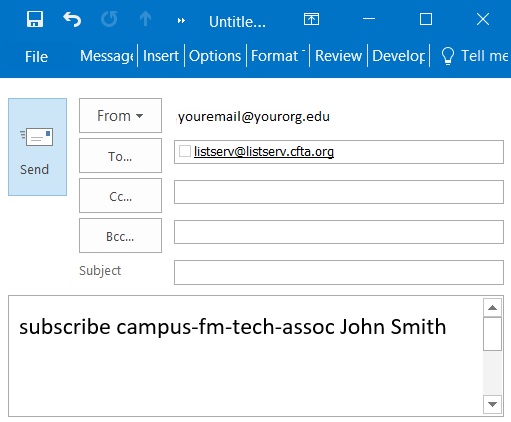Switch to the Options ribbon tab

[215, 56]
